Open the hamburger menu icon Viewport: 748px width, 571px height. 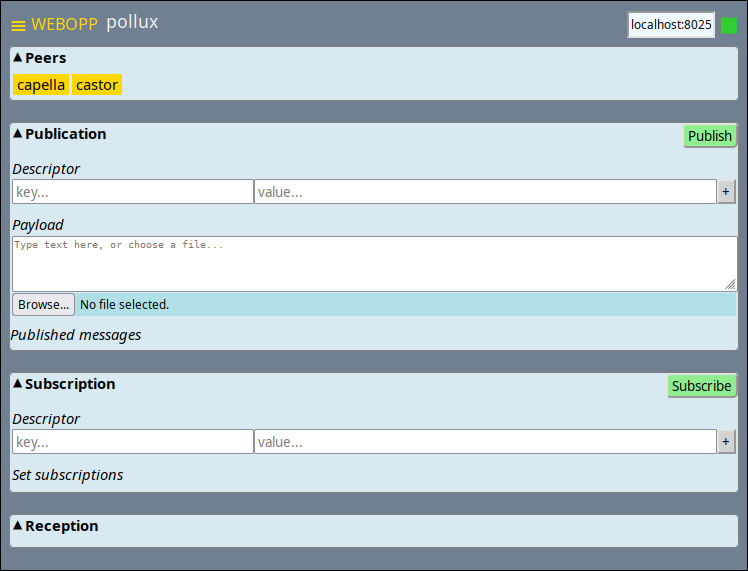click(x=18, y=25)
